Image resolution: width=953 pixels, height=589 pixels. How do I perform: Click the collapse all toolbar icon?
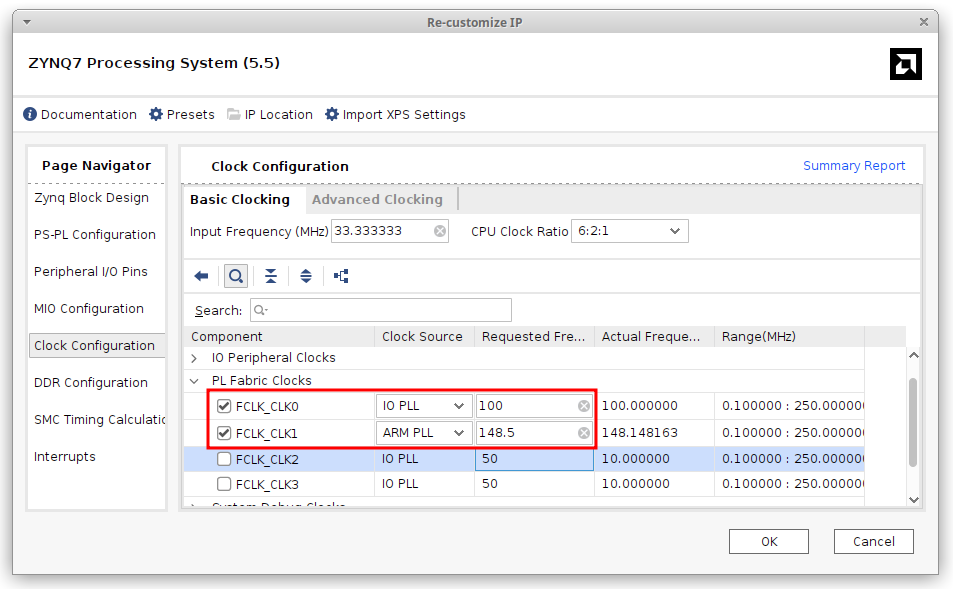[270, 276]
